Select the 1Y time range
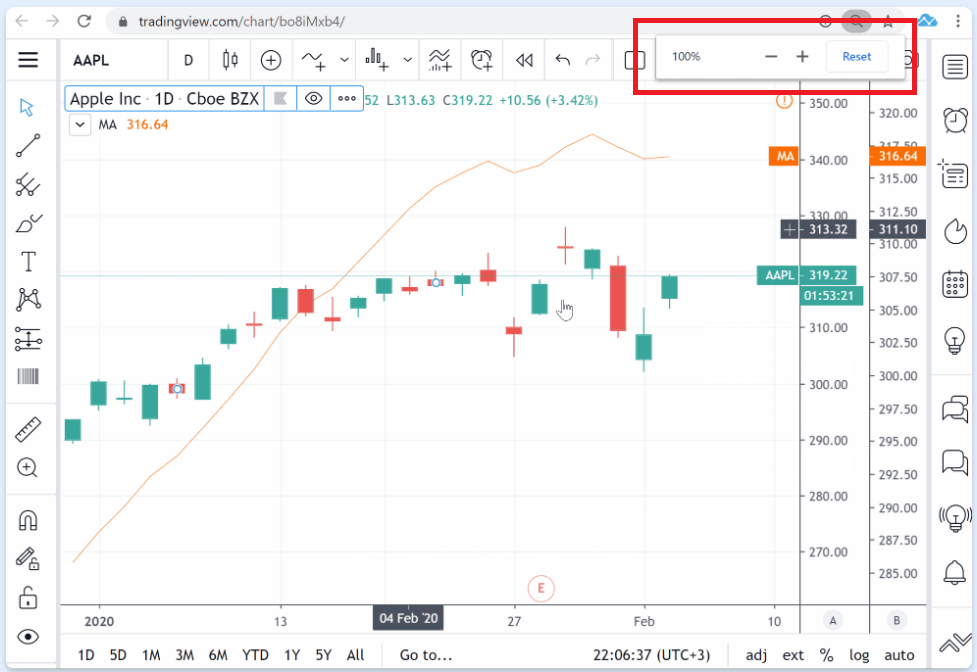 point(292,655)
